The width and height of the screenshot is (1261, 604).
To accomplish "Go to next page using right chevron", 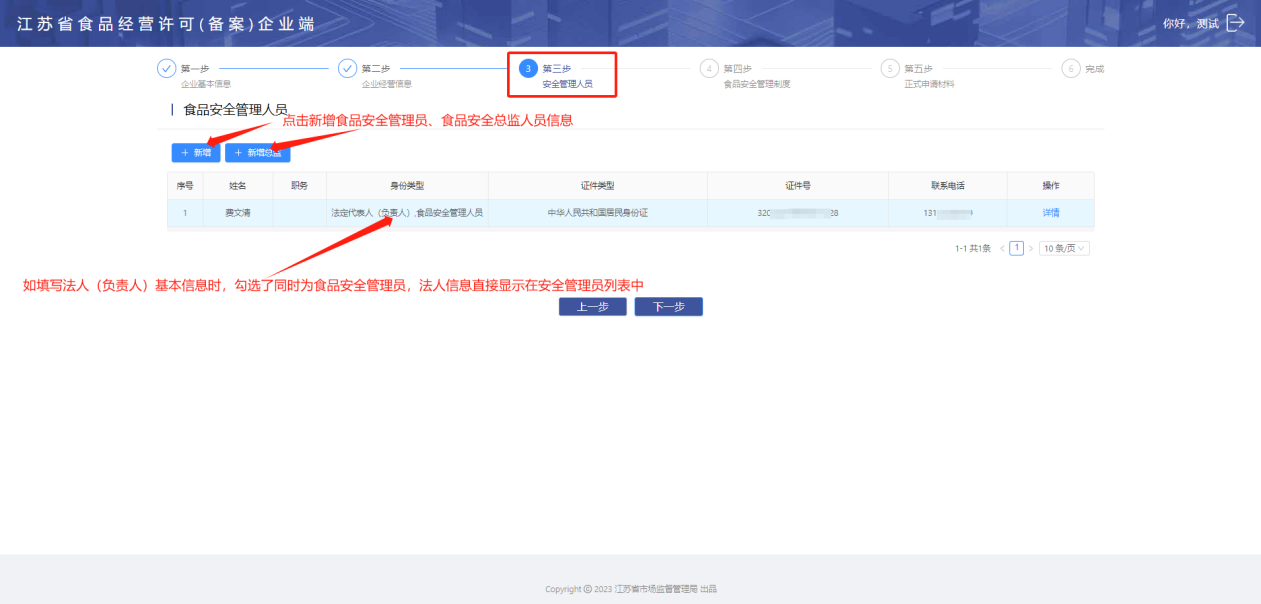I will tap(1031, 248).
